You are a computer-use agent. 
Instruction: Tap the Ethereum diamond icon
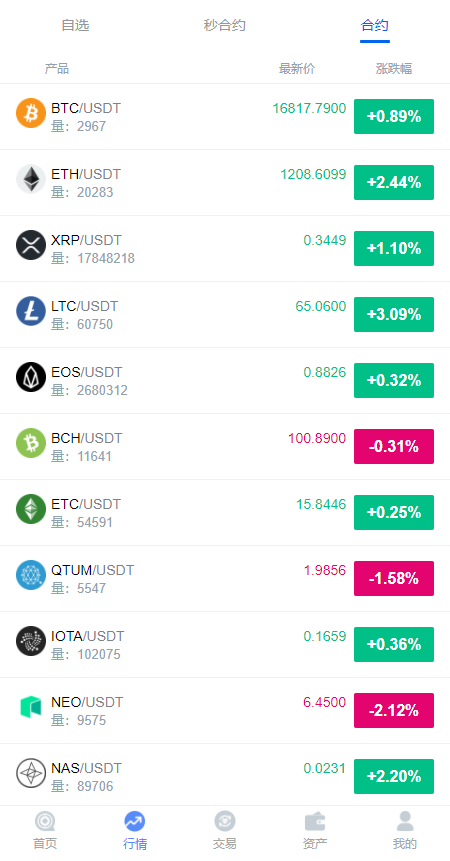tap(31, 179)
